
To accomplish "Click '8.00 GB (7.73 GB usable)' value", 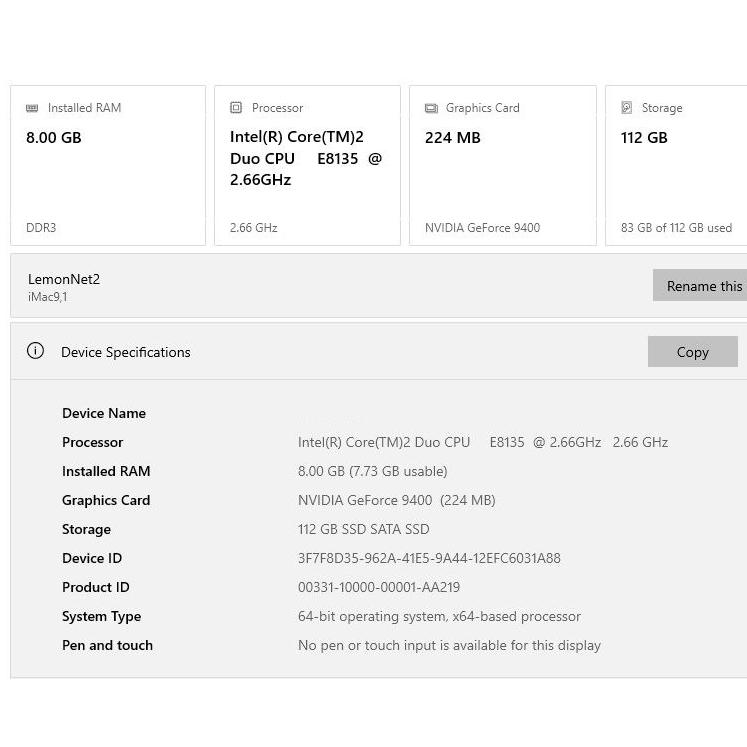I will [x=373, y=471].
